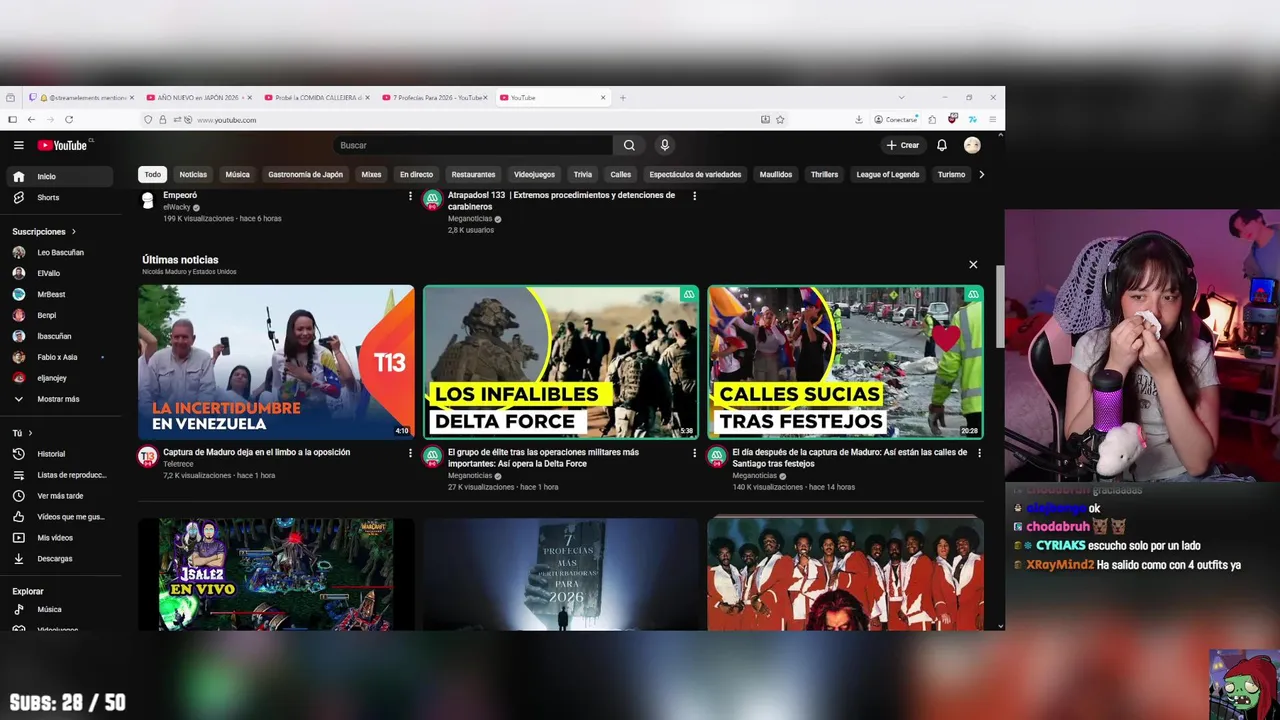
Task: Open Descargas in the sidebar
Action: click(60, 559)
